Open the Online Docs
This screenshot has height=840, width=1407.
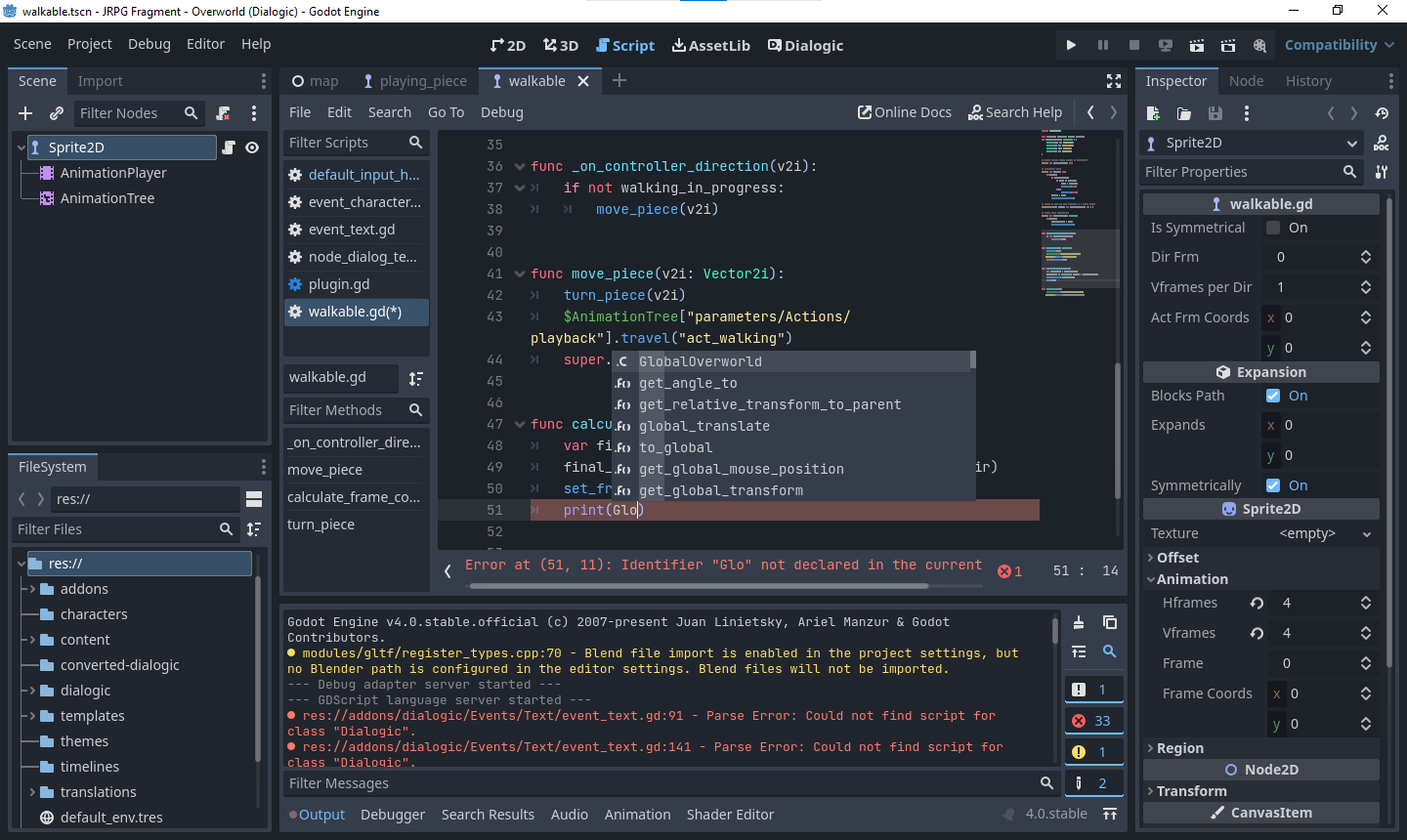point(904,111)
